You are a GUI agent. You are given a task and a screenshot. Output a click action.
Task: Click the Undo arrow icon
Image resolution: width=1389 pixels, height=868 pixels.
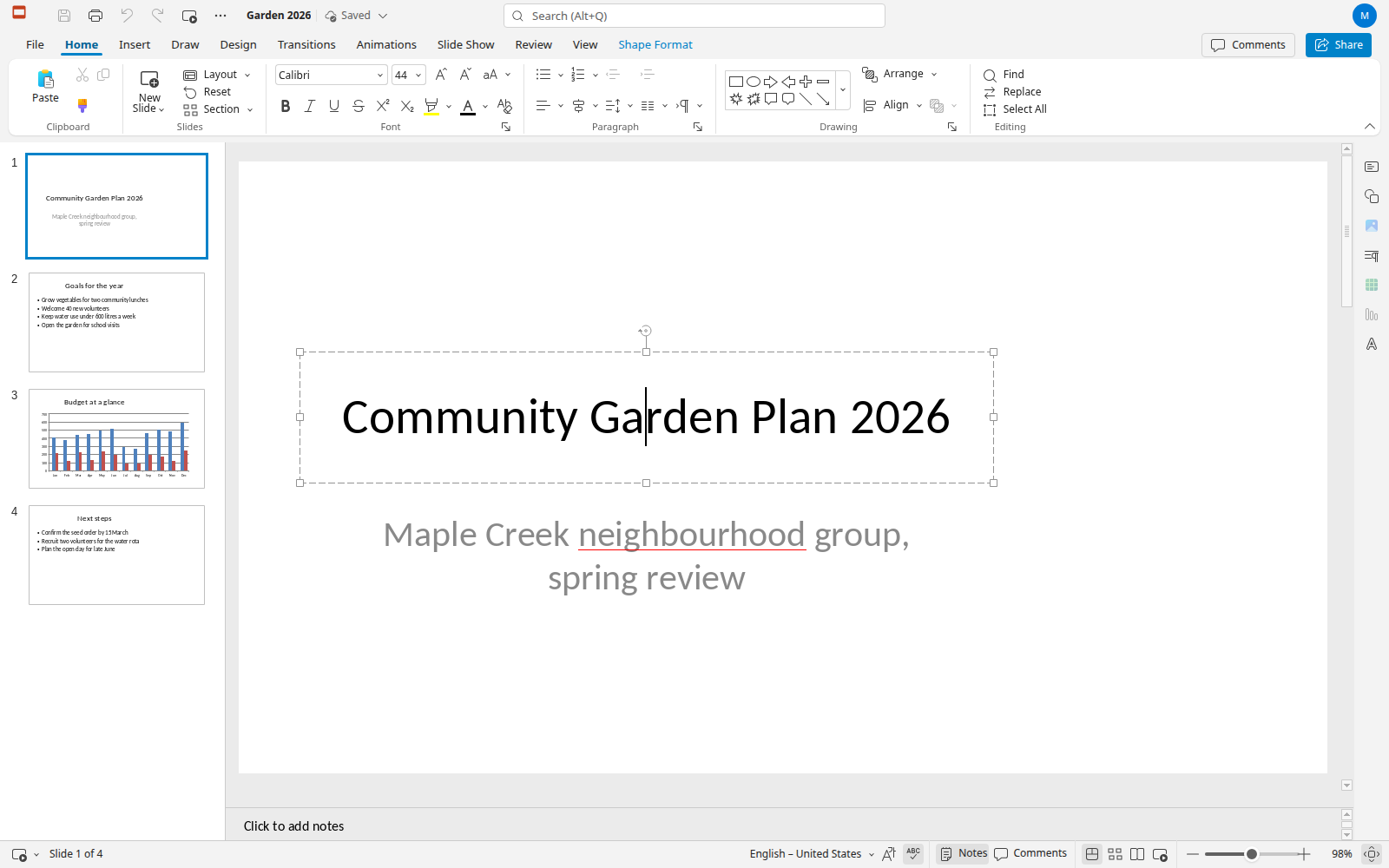(127, 16)
